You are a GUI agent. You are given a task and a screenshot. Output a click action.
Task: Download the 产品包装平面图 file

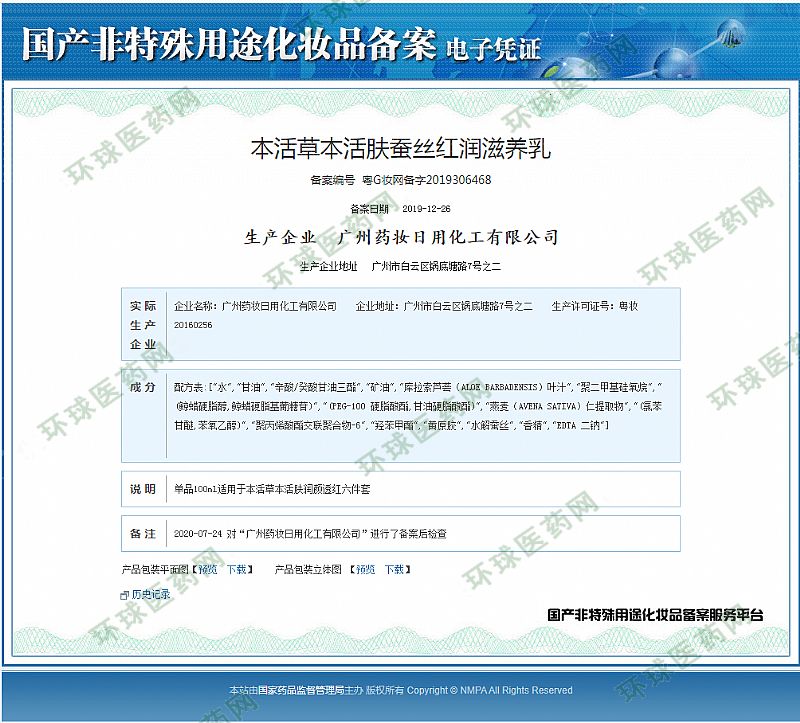coord(236,569)
